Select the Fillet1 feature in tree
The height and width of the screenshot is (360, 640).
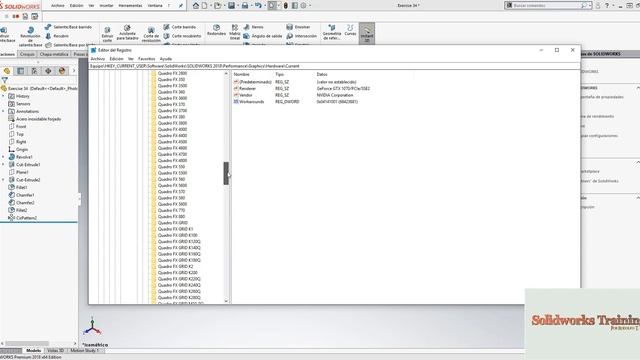[22, 188]
